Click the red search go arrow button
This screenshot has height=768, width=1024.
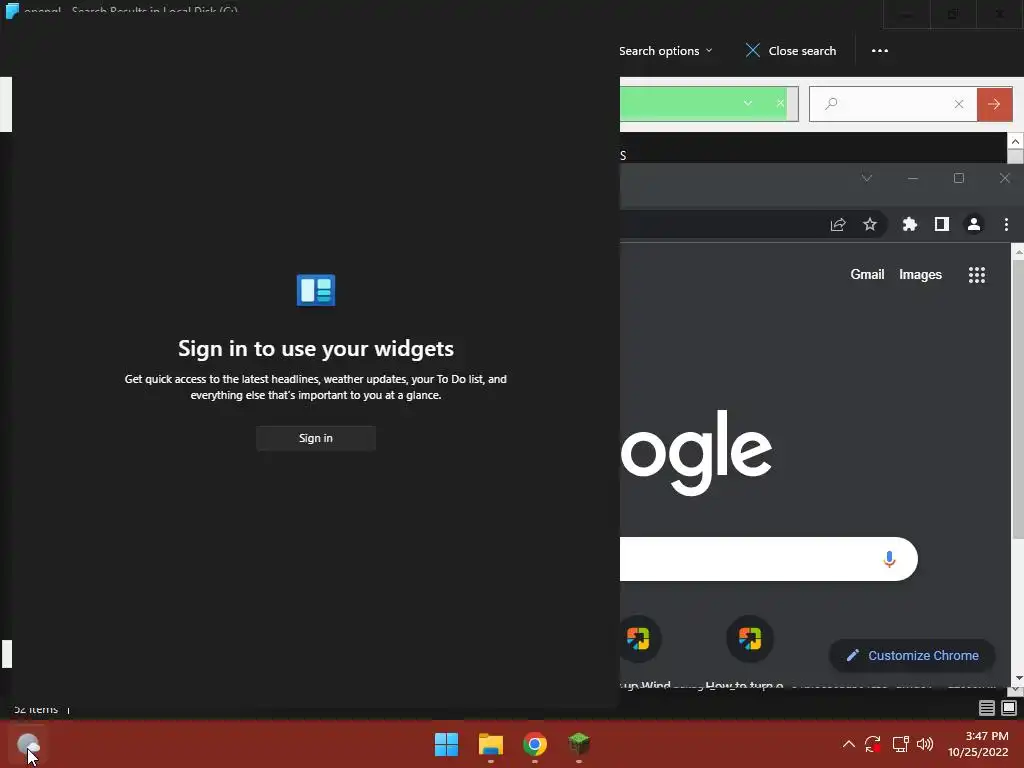(994, 104)
